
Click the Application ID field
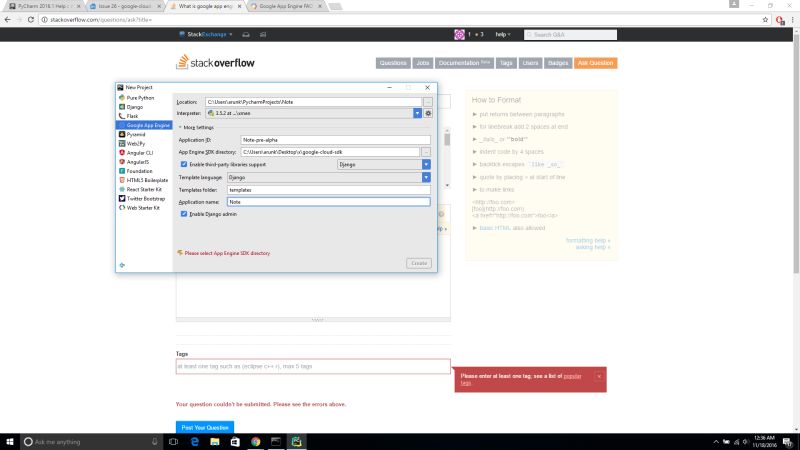point(335,140)
